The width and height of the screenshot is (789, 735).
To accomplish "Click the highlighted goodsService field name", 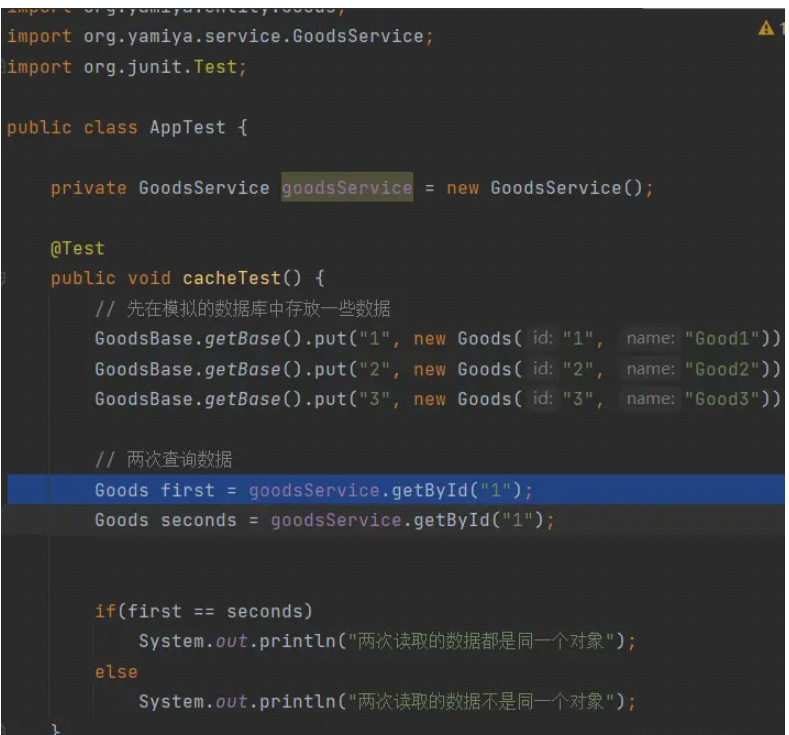I will coord(347,188).
